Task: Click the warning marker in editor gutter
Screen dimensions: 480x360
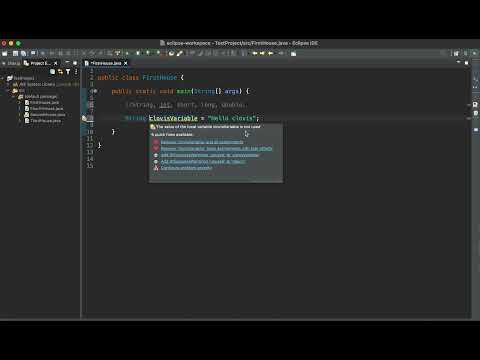Action: pos(84,118)
